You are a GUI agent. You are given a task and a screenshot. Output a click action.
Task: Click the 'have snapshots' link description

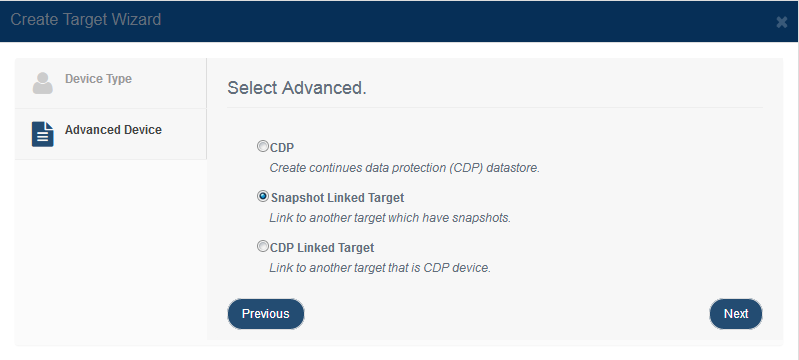click(x=390, y=218)
